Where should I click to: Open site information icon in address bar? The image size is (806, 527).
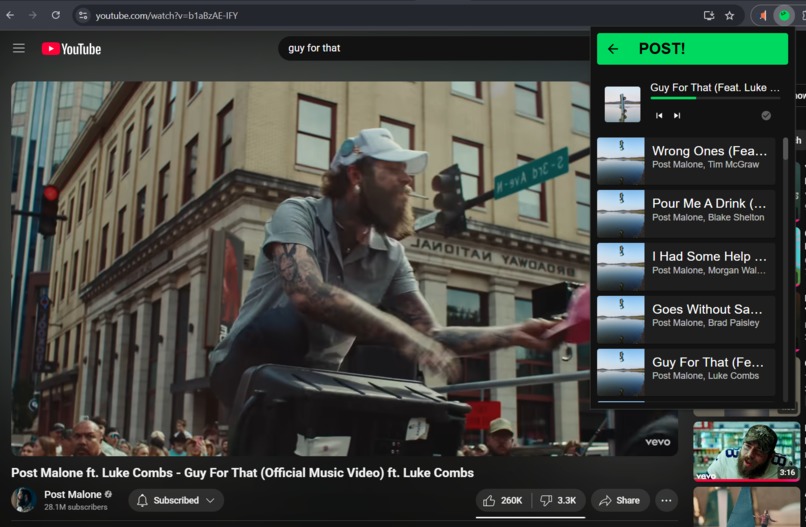(x=83, y=16)
